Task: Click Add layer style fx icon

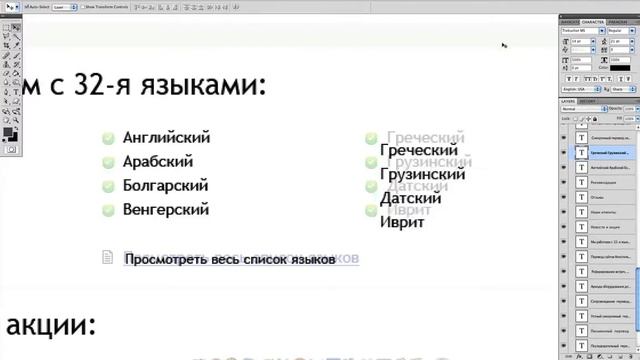Action: [580, 357]
